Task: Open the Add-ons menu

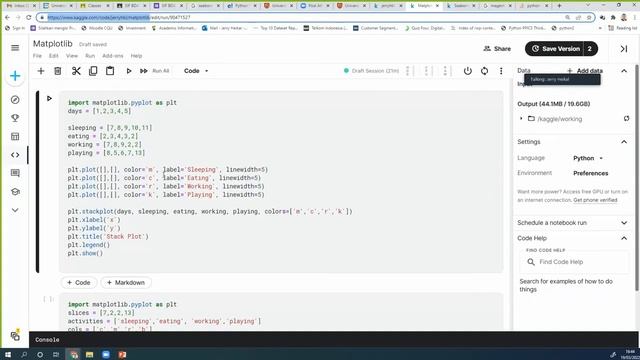Action: [113, 56]
